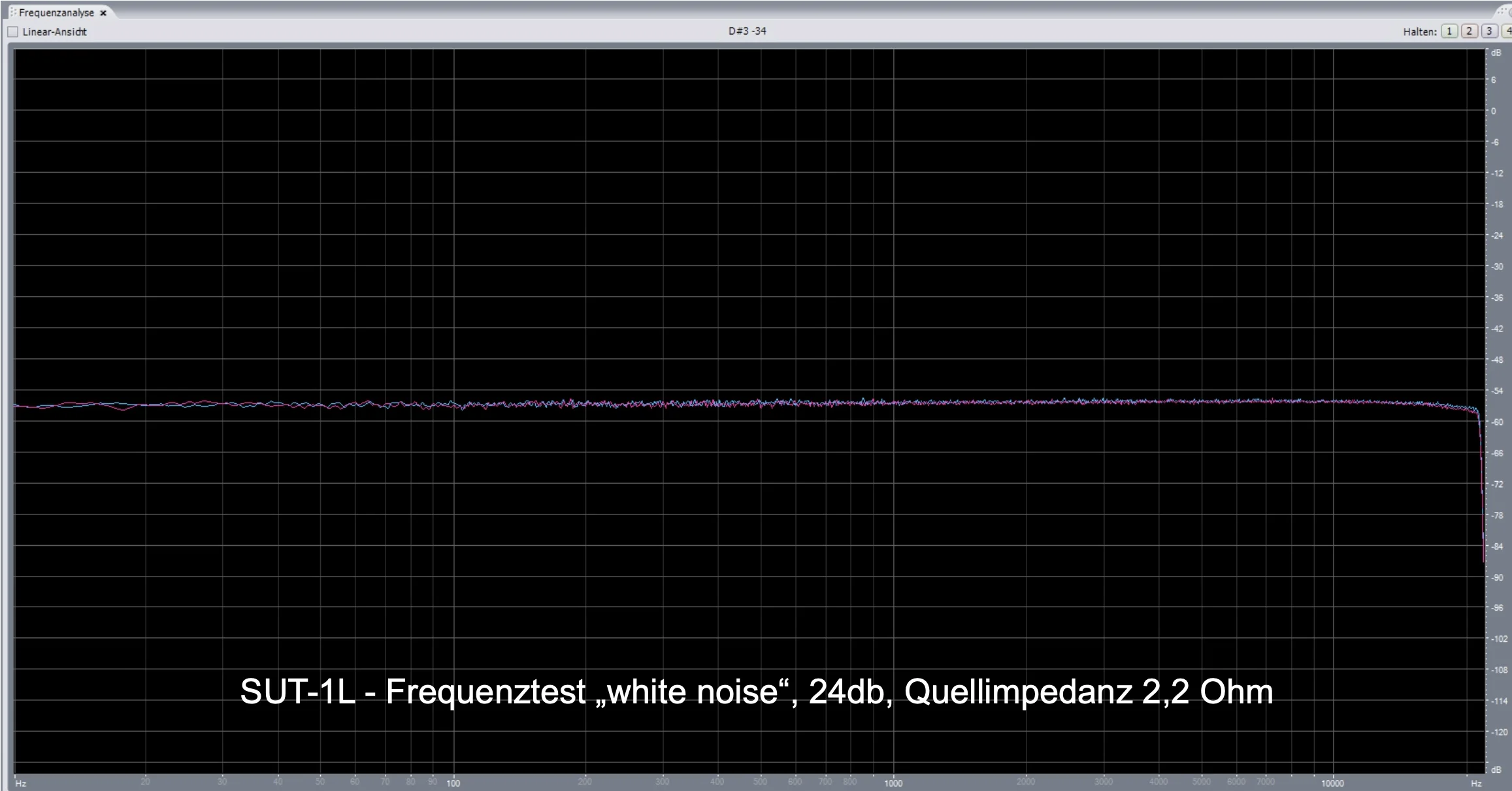Click the Linear-Ansicht text label
1512x791 pixels.
pyautogui.click(x=54, y=31)
